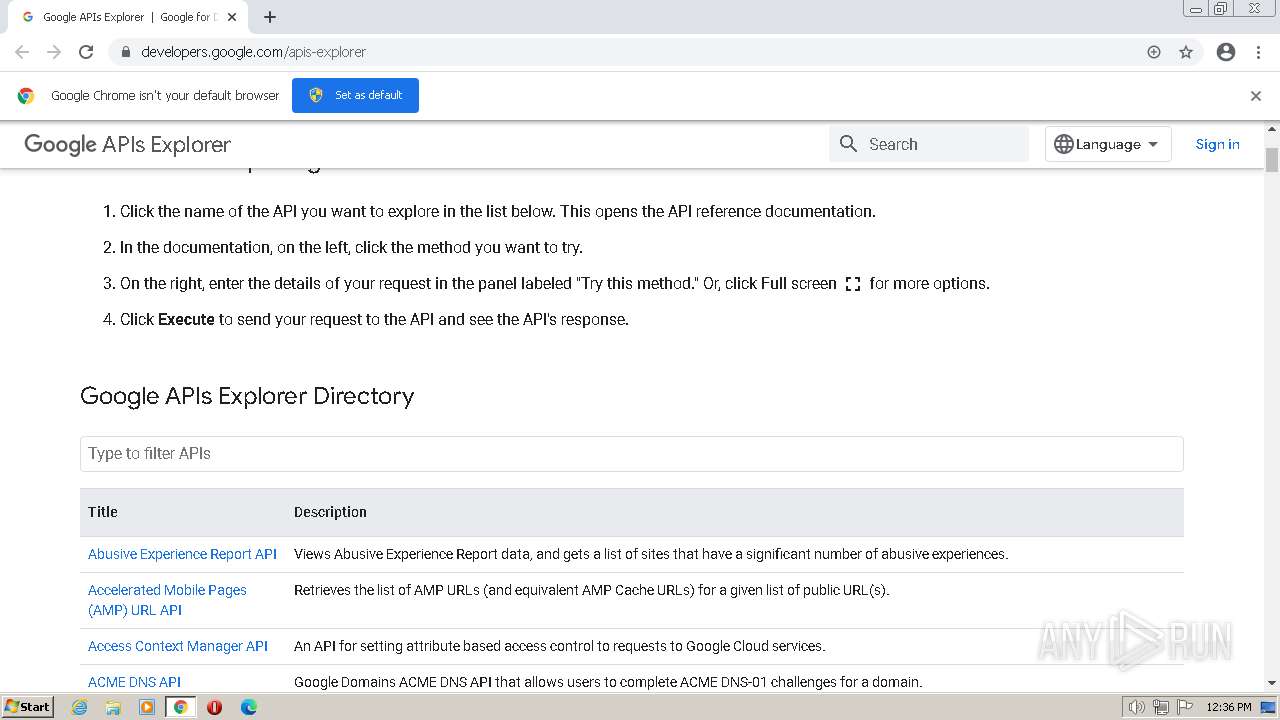
Task: Go back with the browser back arrow
Action: coord(22,52)
